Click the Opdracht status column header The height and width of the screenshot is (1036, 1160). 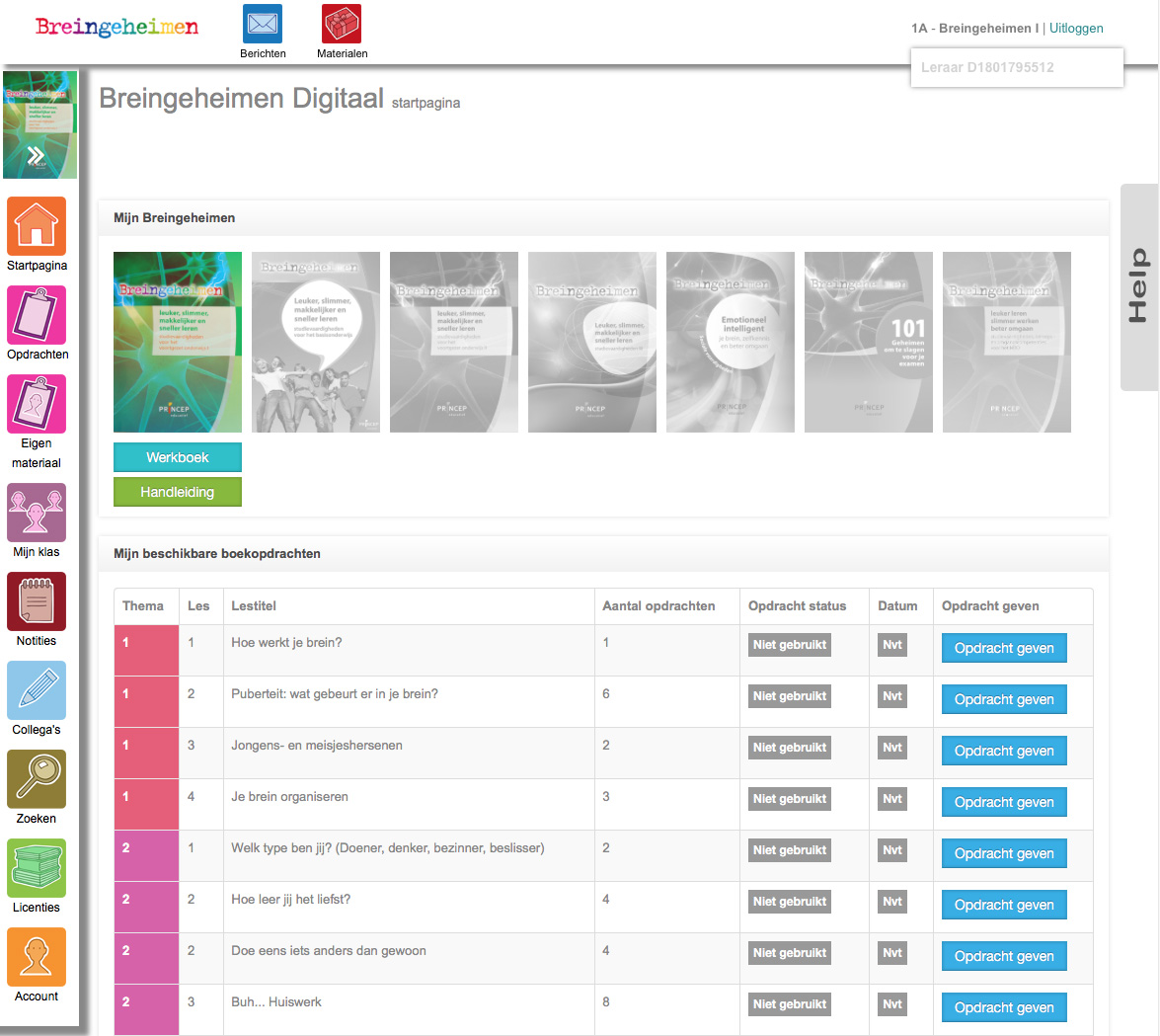click(x=797, y=606)
